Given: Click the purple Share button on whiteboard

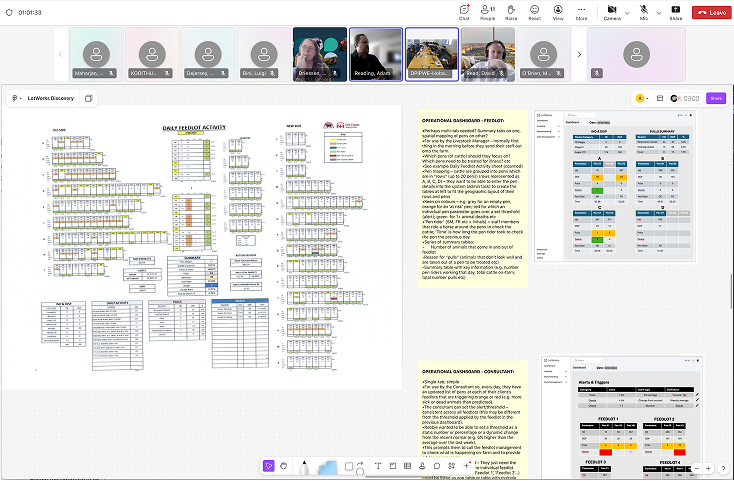Looking at the screenshot, I should tap(715, 98).
